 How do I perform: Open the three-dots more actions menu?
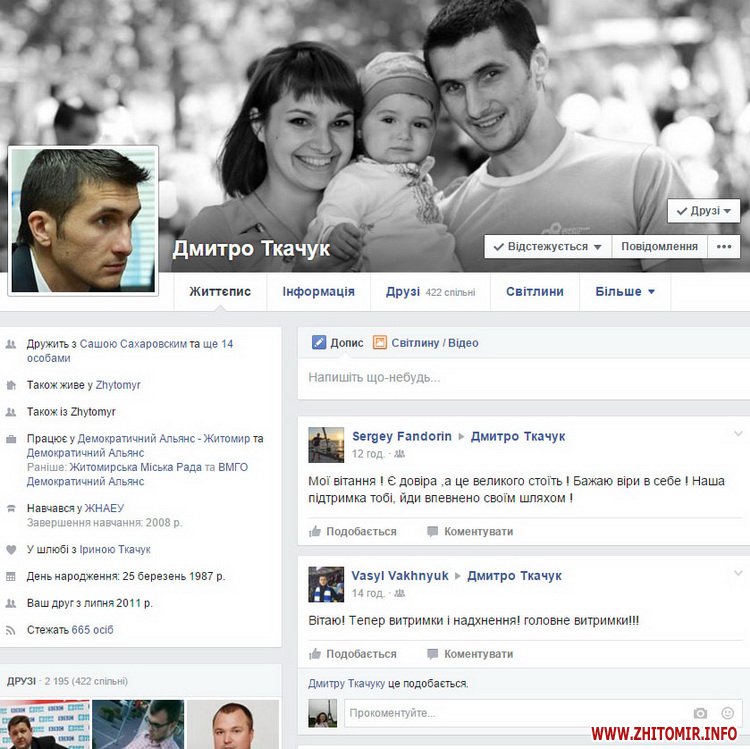[x=724, y=246]
